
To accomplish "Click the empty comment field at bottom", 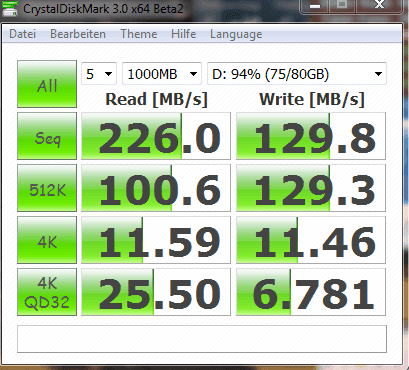I will [202, 339].
